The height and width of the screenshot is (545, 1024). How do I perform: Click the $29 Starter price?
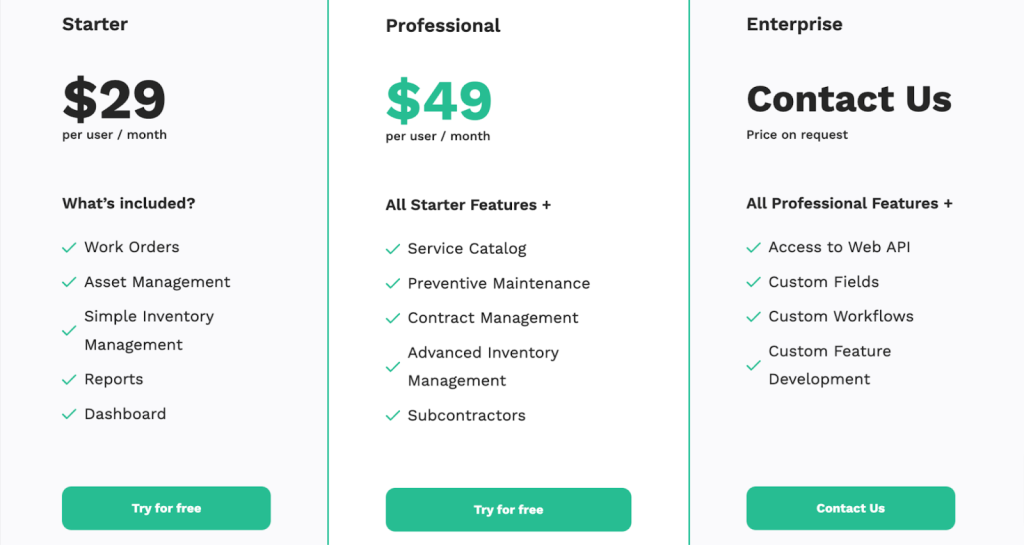114,99
